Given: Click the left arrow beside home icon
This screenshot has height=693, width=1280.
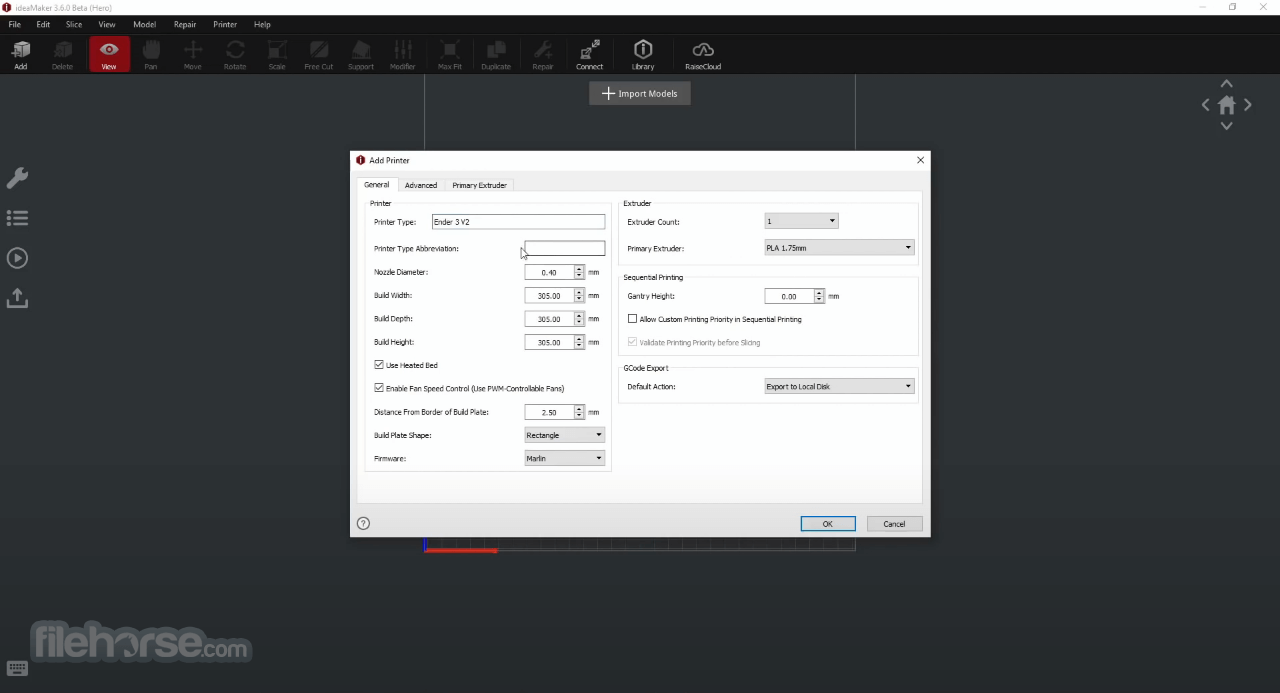Looking at the screenshot, I should click(1206, 105).
